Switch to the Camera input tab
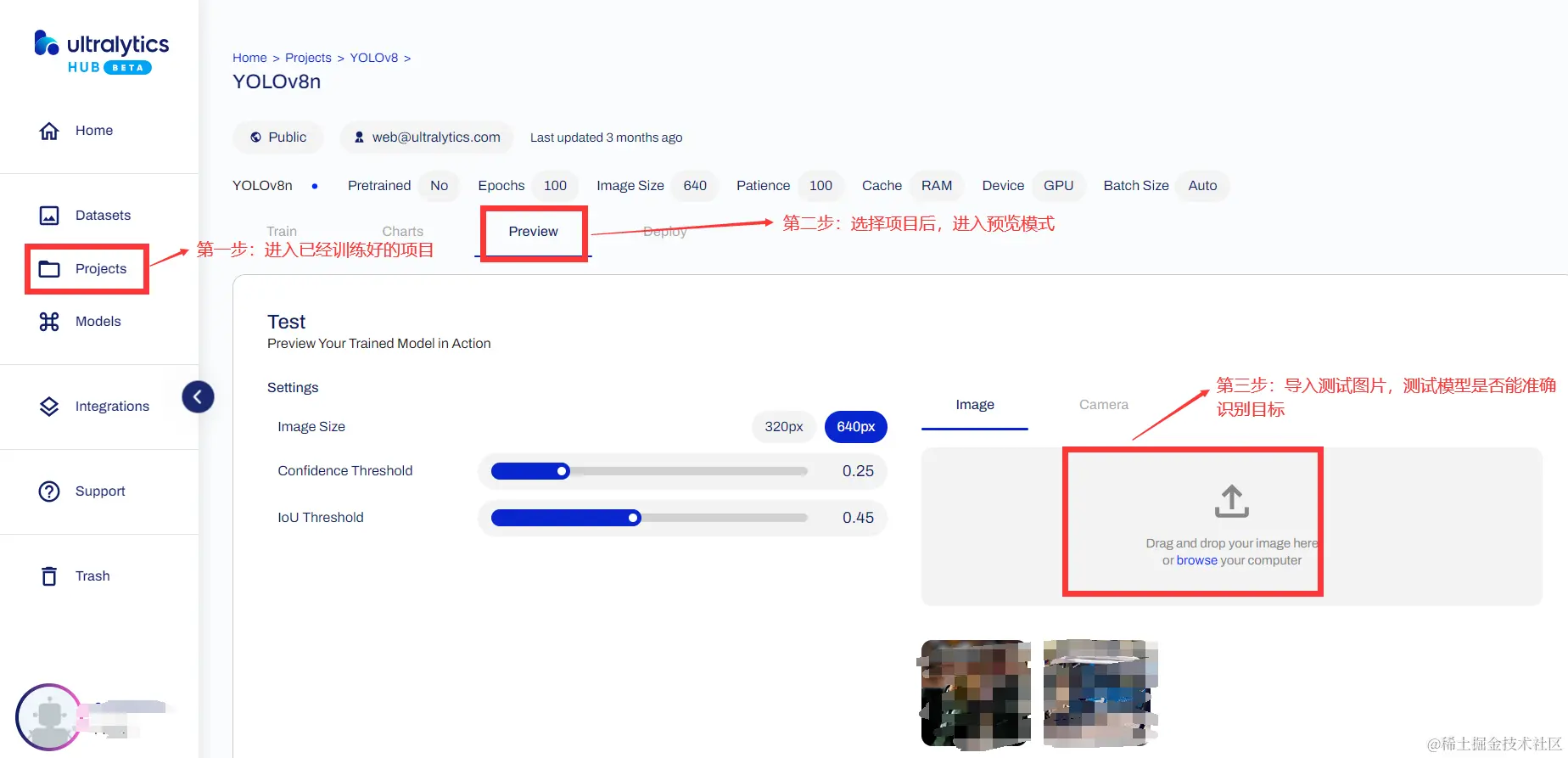 [x=1103, y=405]
